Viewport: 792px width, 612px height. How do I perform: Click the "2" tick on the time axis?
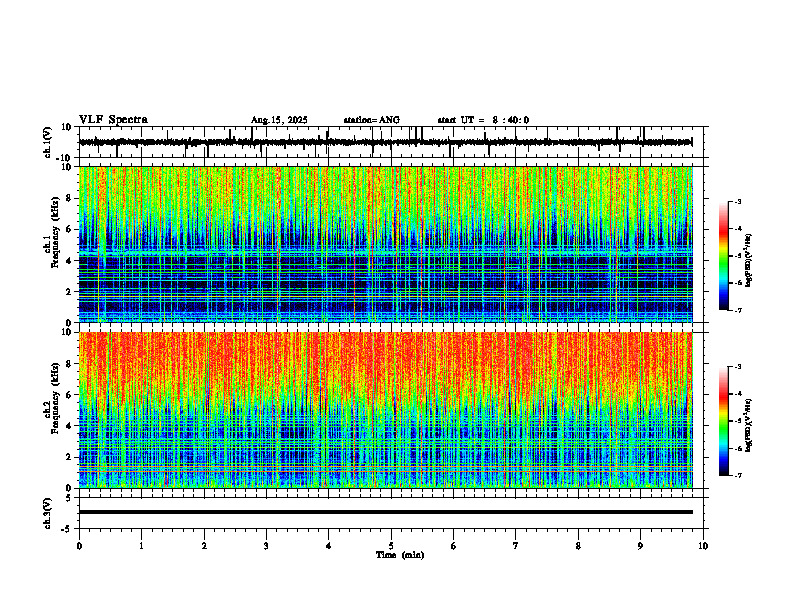point(204,546)
